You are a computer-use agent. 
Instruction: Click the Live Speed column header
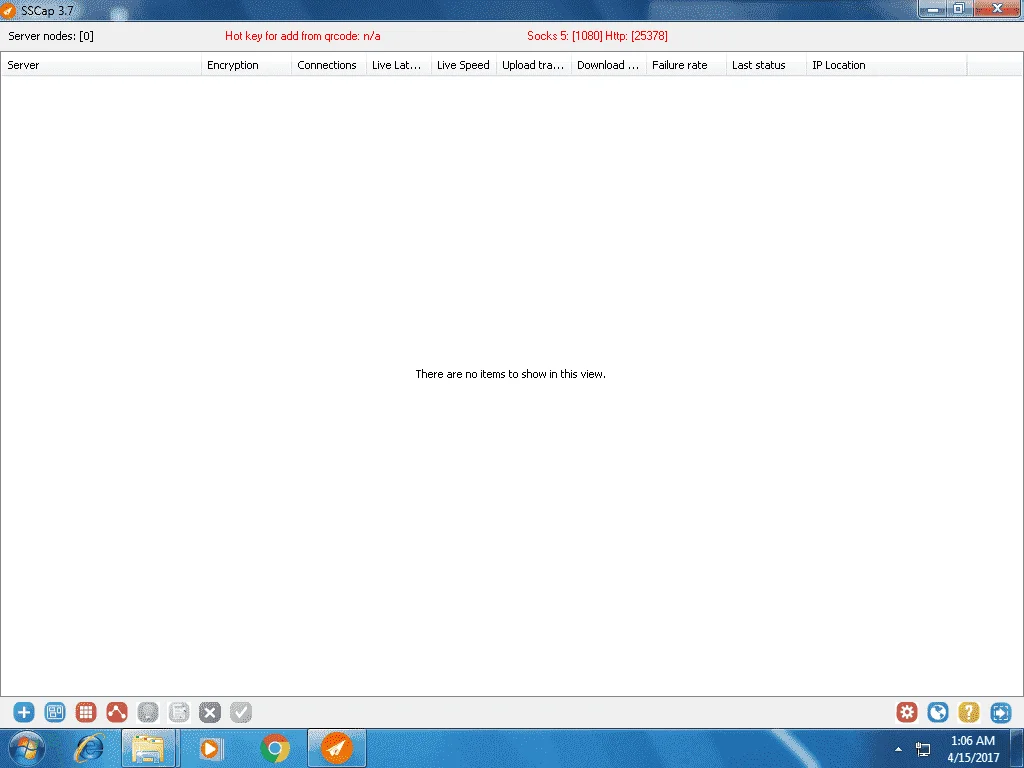464,65
